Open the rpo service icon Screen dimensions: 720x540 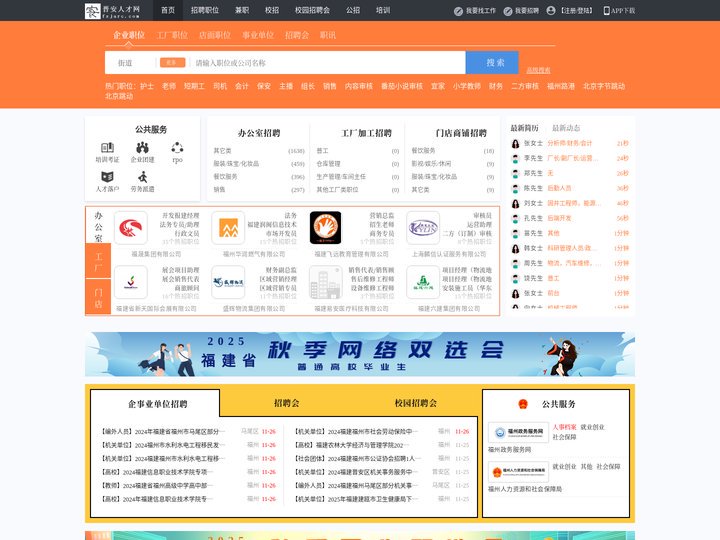177,148
